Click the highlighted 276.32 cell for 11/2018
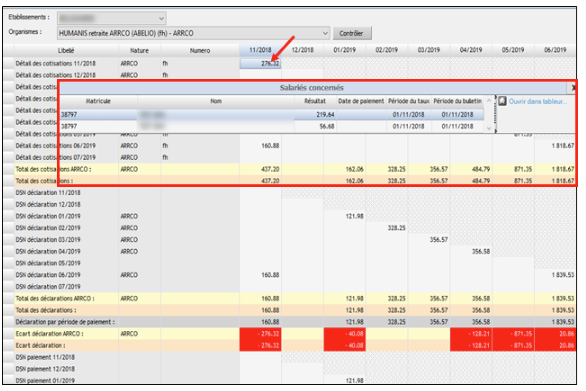 [x=260, y=64]
